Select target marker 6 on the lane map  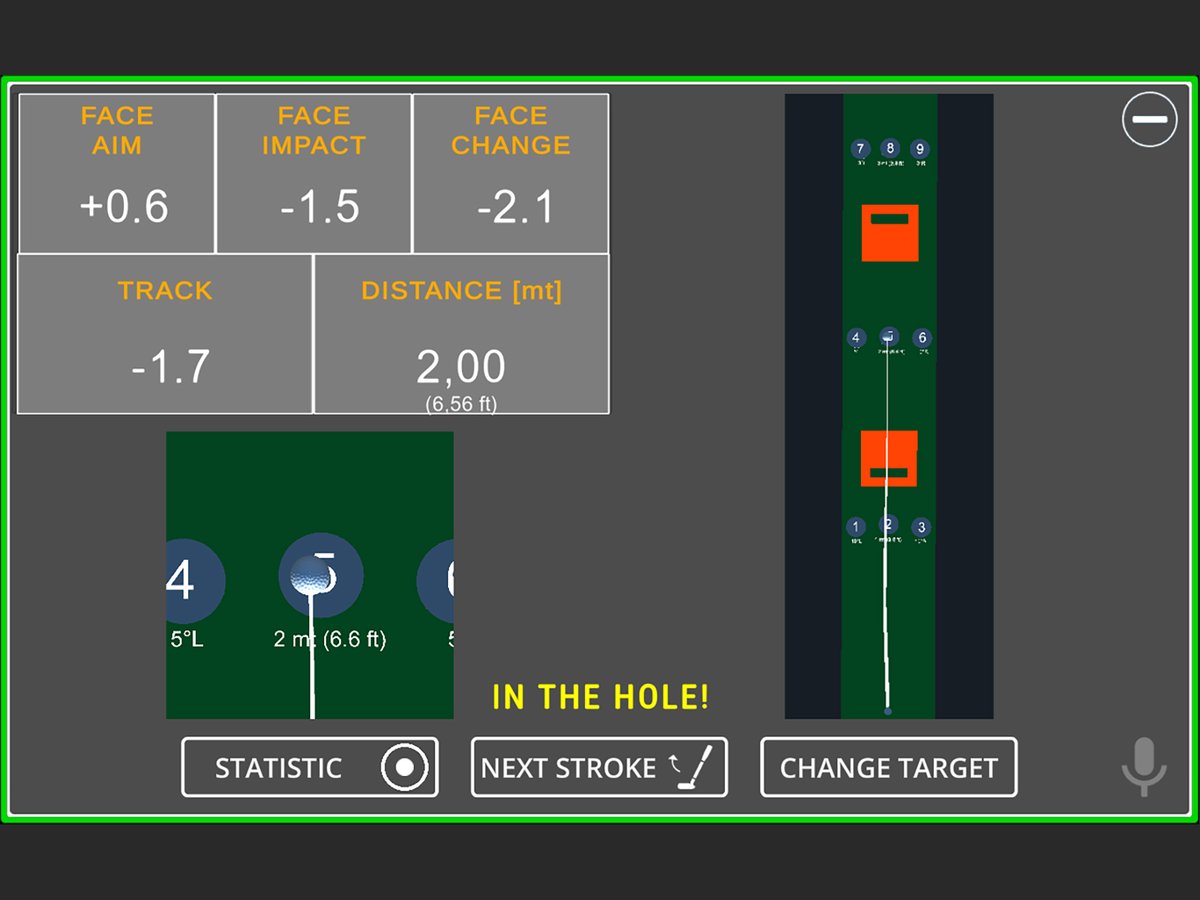922,338
